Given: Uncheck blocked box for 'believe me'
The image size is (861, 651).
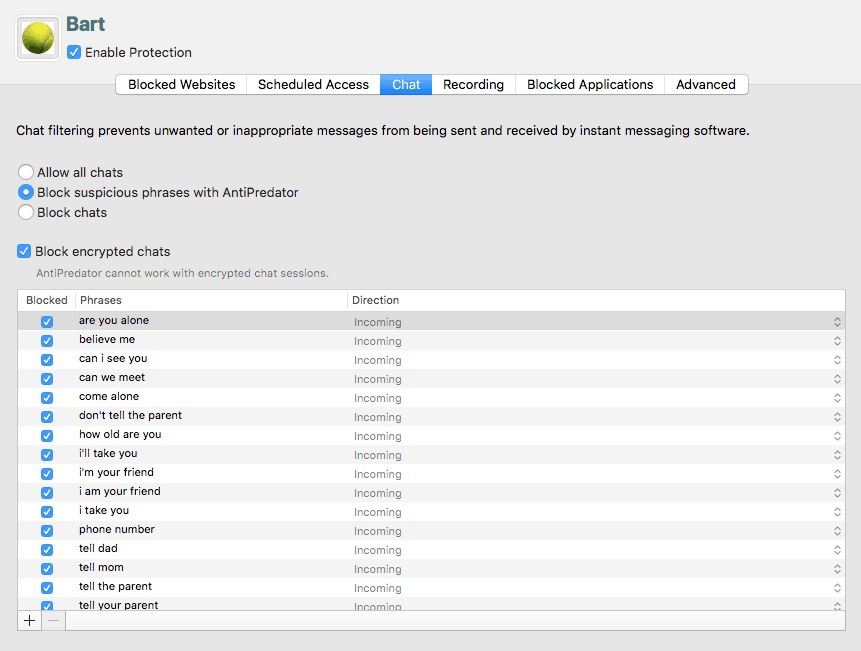Looking at the screenshot, I should click(47, 341).
